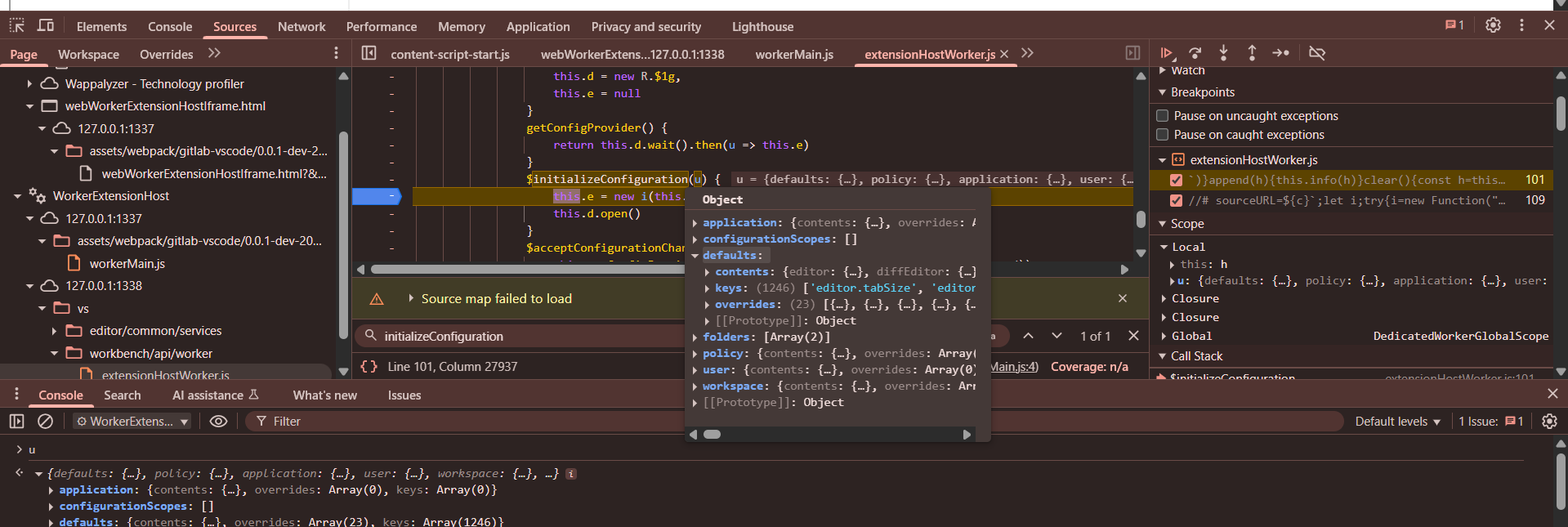Click the initializeConfiguration search field
Image resolution: width=1568 pixels, height=527 pixels.
(x=523, y=336)
